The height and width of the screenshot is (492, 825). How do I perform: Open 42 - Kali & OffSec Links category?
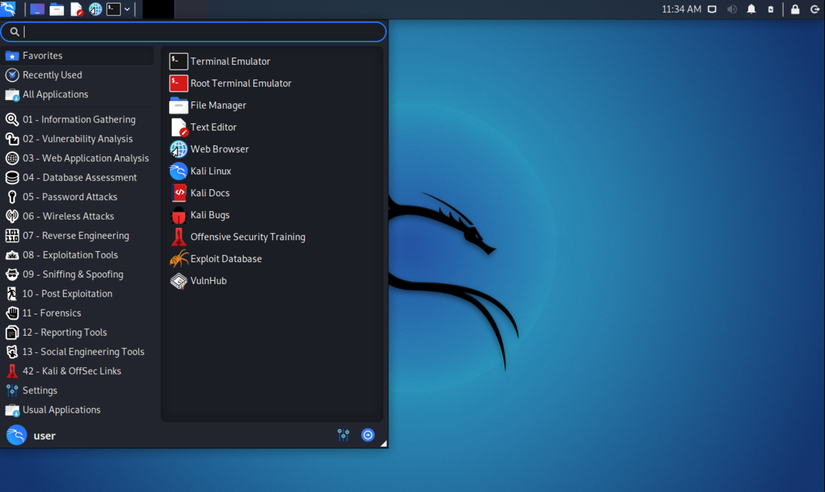click(x=77, y=371)
